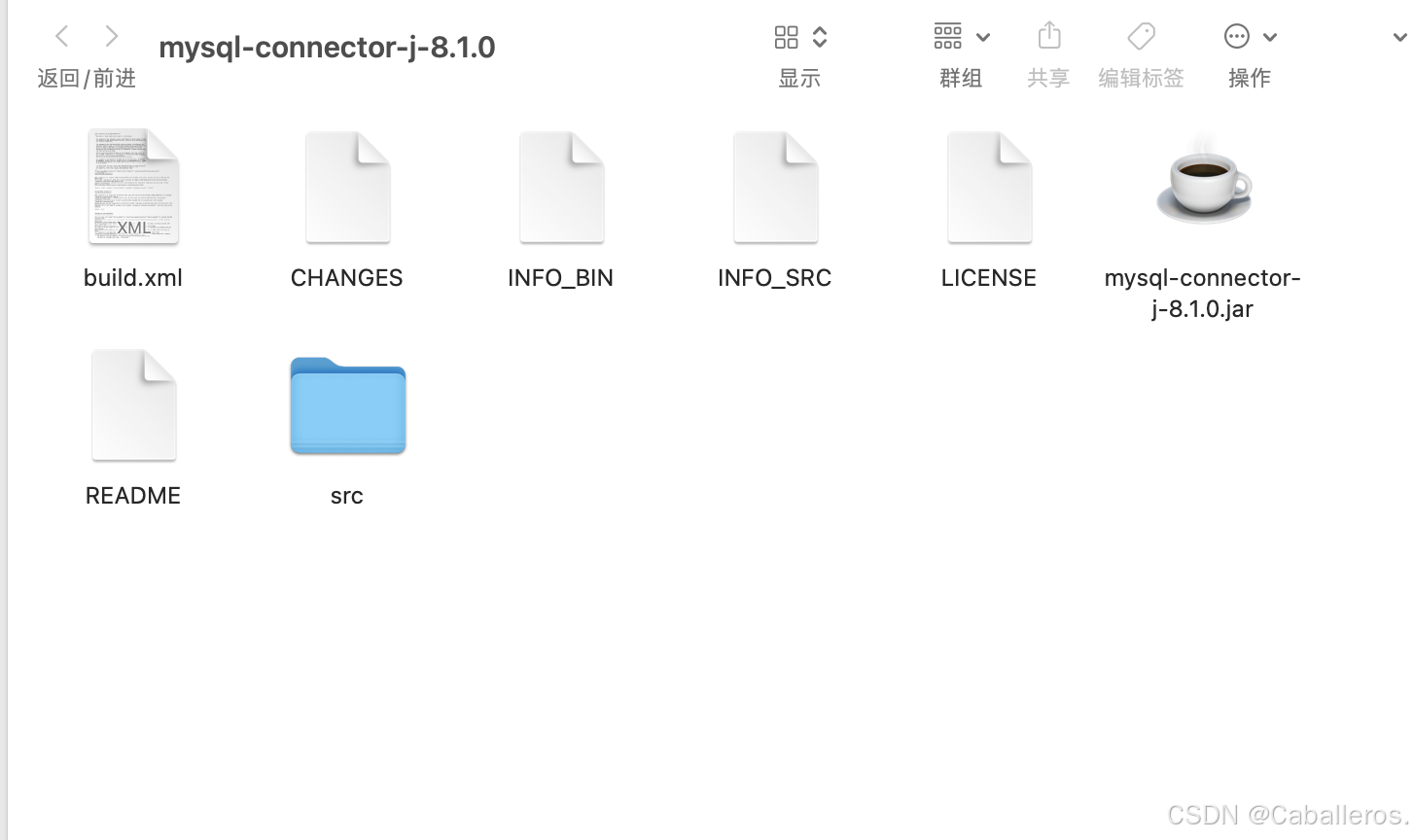
Task: Select the src folder label text
Action: pyautogui.click(x=346, y=495)
